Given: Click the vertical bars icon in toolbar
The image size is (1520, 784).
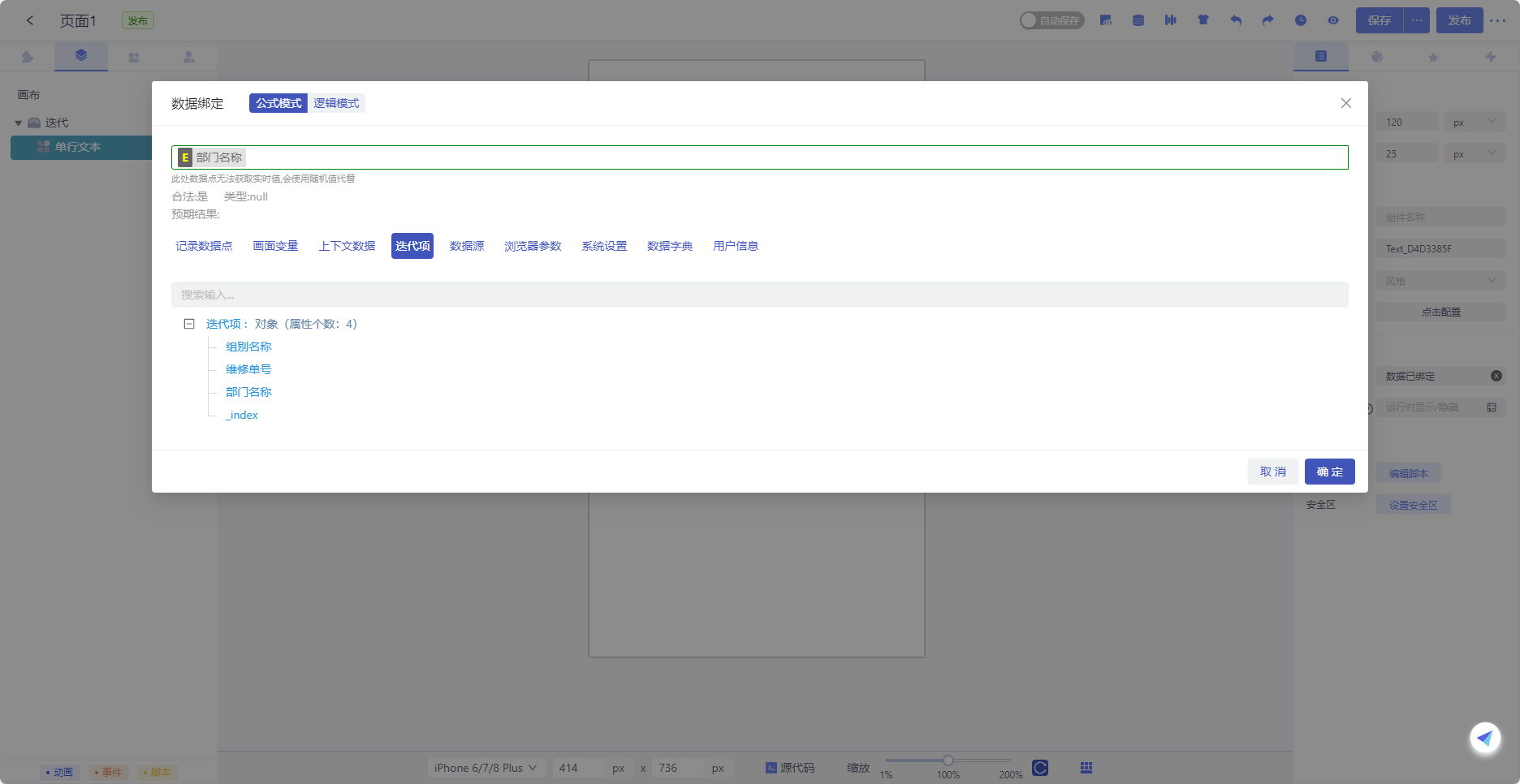Looking at the screenshot, I should click(1171, 20).
